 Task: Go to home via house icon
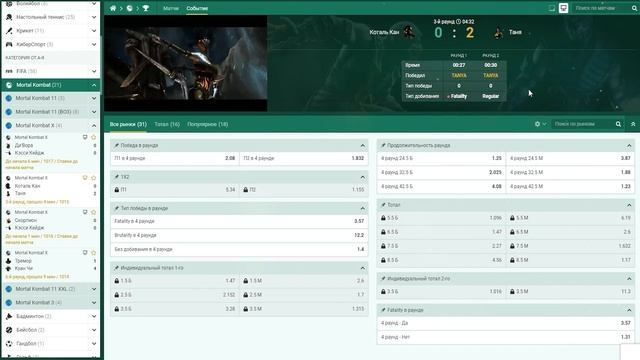(x=113, y=8)
